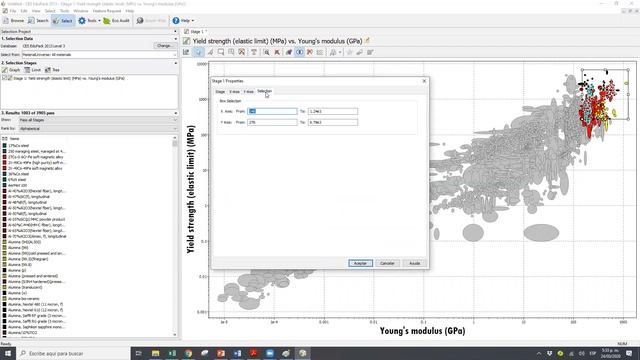Open the Edit menu

[24, 11]
